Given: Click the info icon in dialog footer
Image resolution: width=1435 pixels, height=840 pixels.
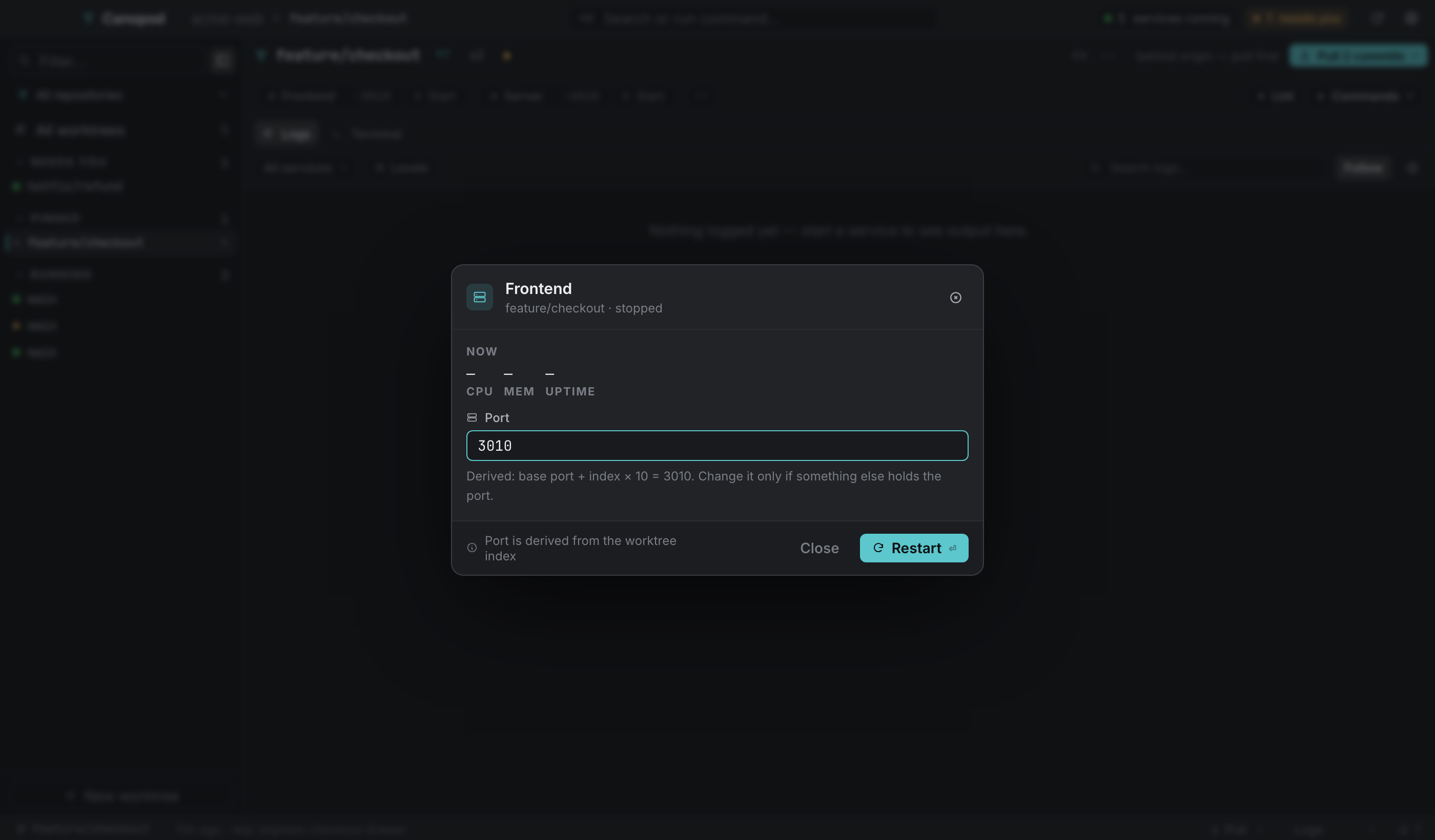Looking at the screenshot, I should tap(472, 548).
